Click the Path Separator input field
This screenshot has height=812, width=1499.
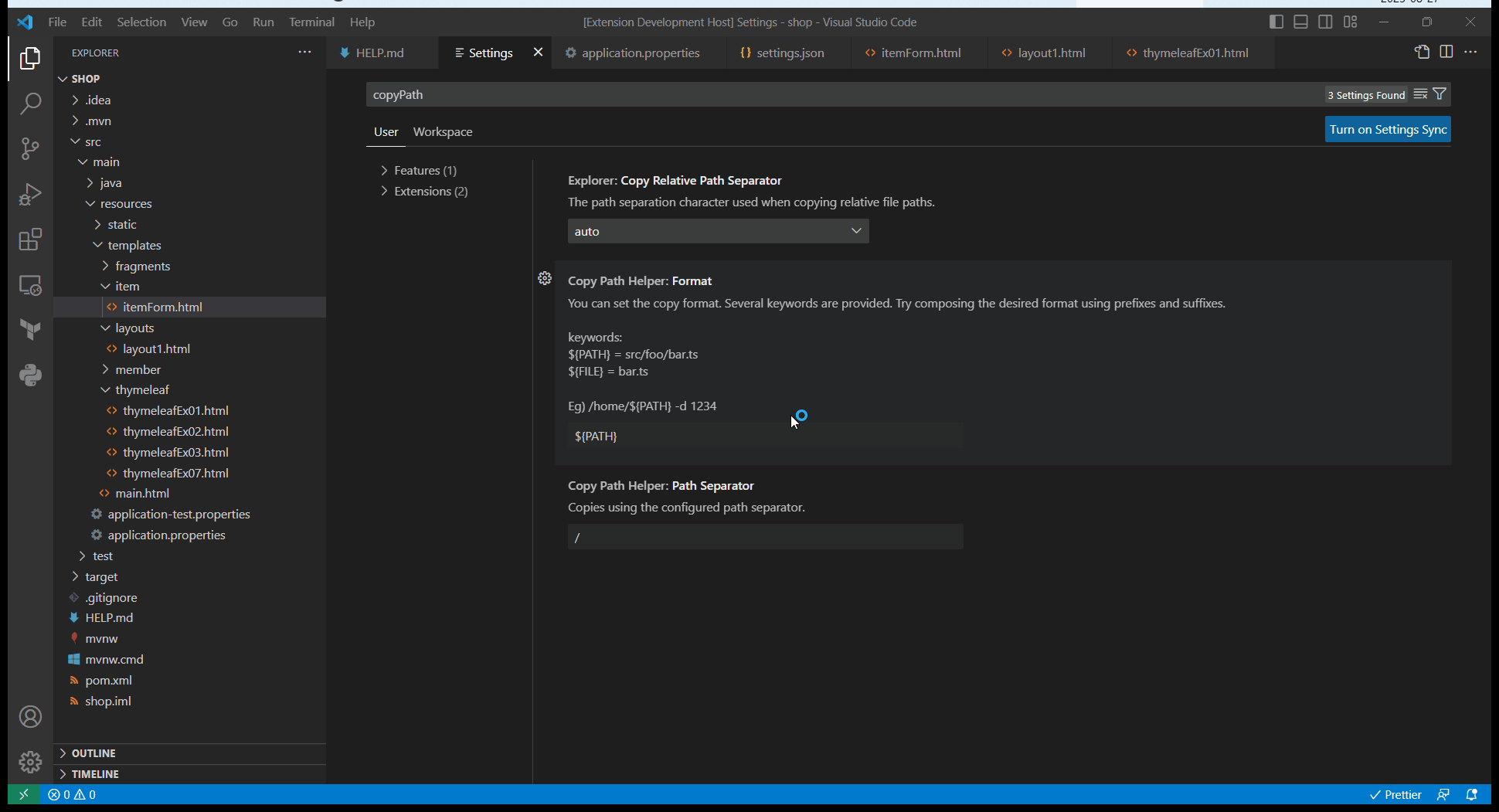pos(765,537)
